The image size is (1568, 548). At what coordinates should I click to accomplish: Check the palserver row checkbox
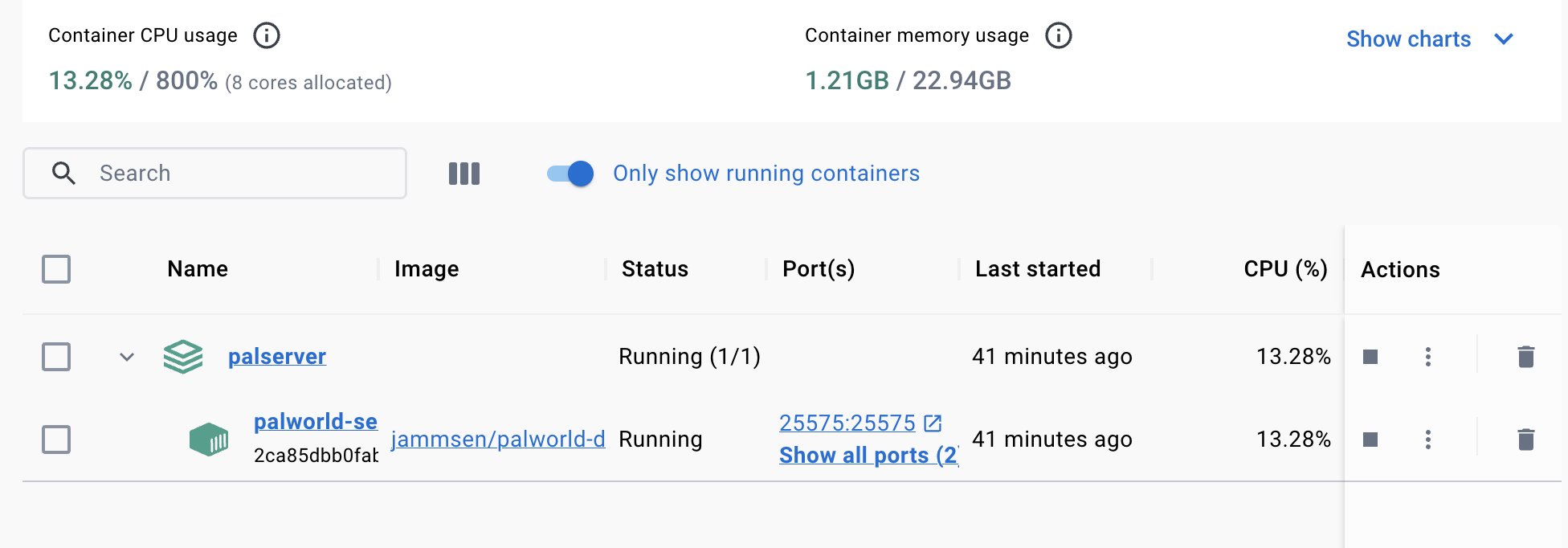pyautogui.click(x=56, y=357)
